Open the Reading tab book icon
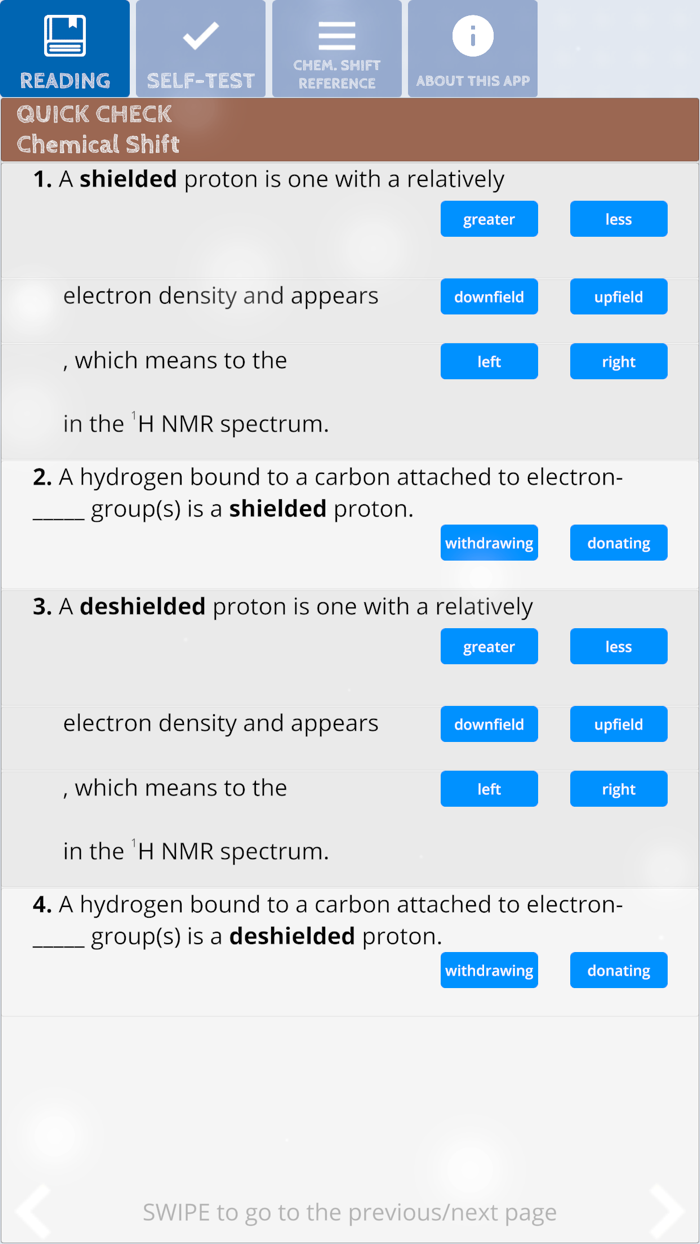 coord(65,36)
